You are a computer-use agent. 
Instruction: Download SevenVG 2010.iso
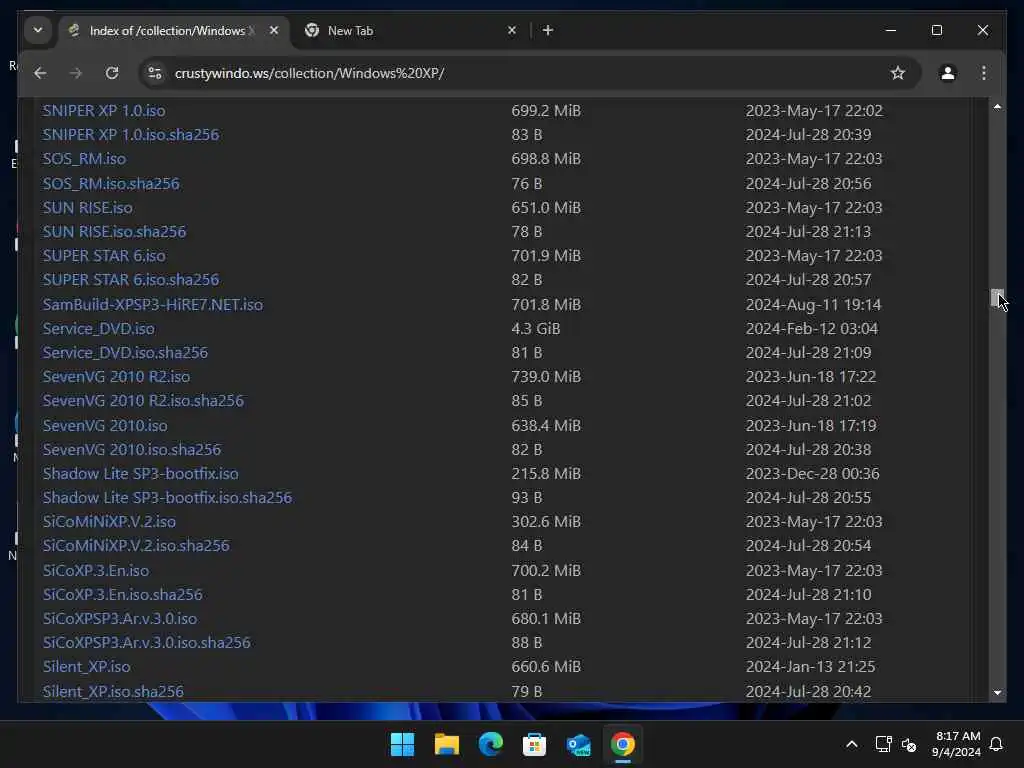tap(105, 425)
